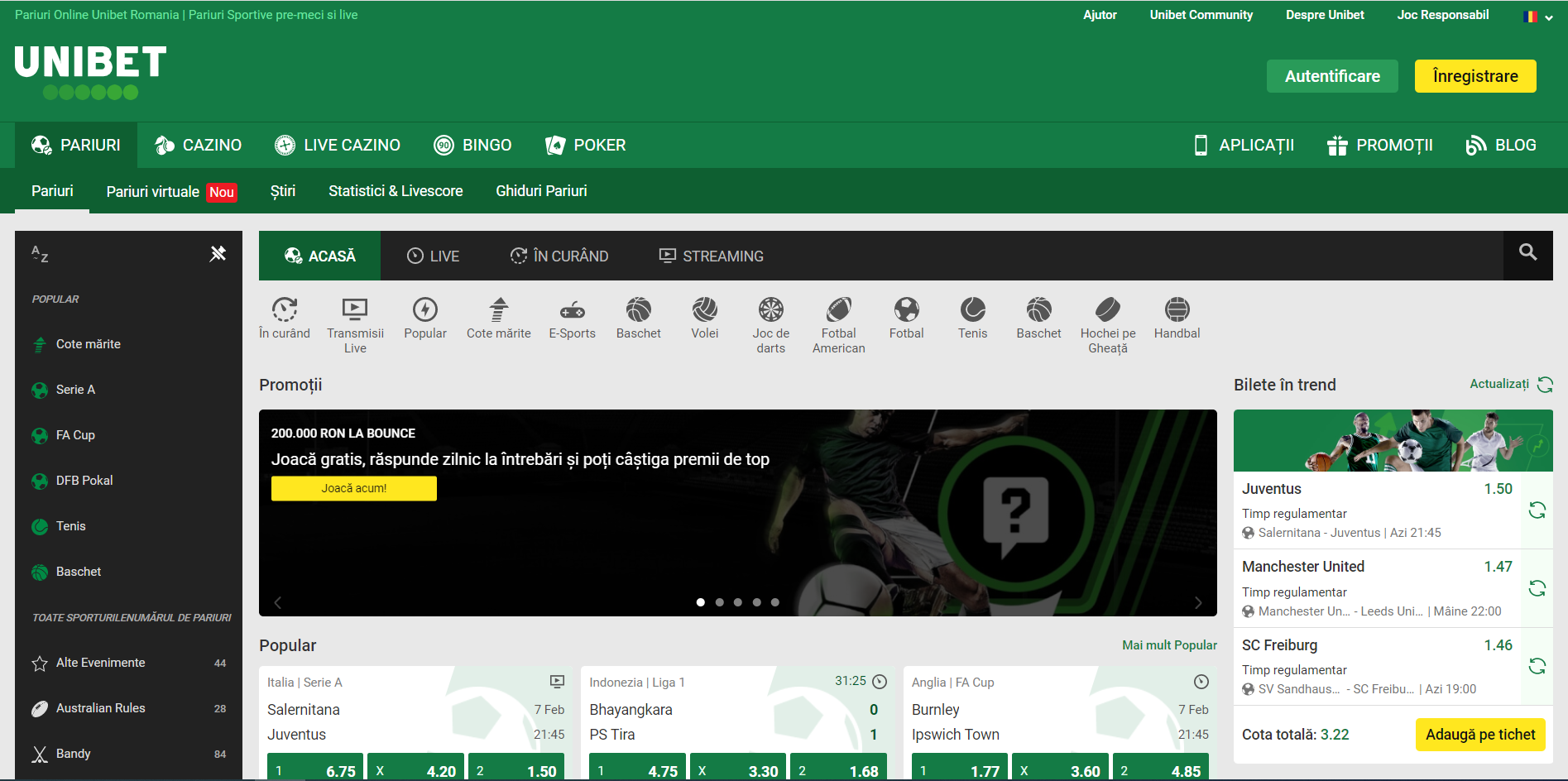Open the Tenis sport icon in shortcut row
Image resolution: width=1568 pixels, height=781 pixels.
pyautogui.click(x=973, y=309)
